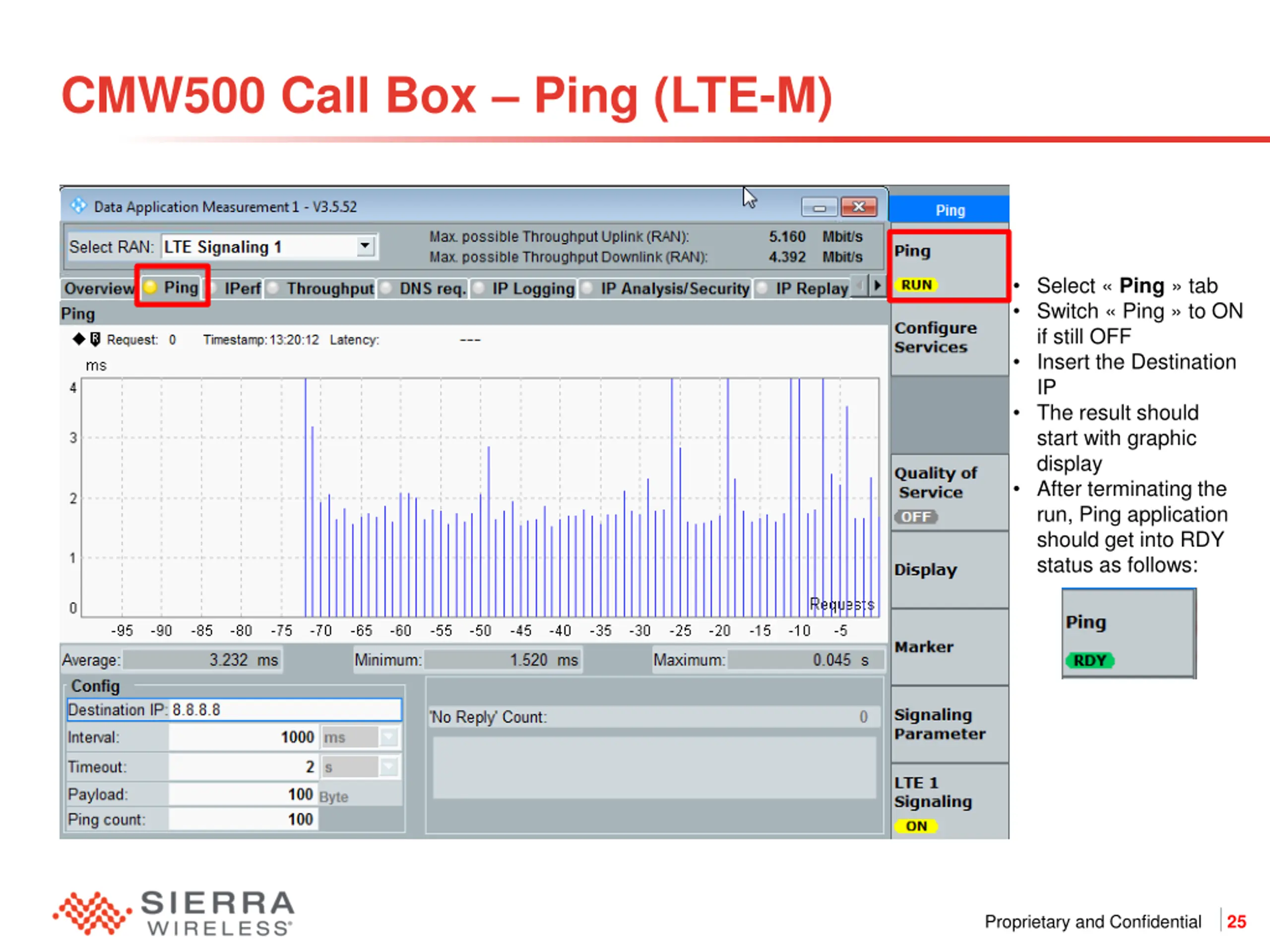Click the downlink throughput value 4.392
This screenshot has width=1270, height=952.
point(787,256)
